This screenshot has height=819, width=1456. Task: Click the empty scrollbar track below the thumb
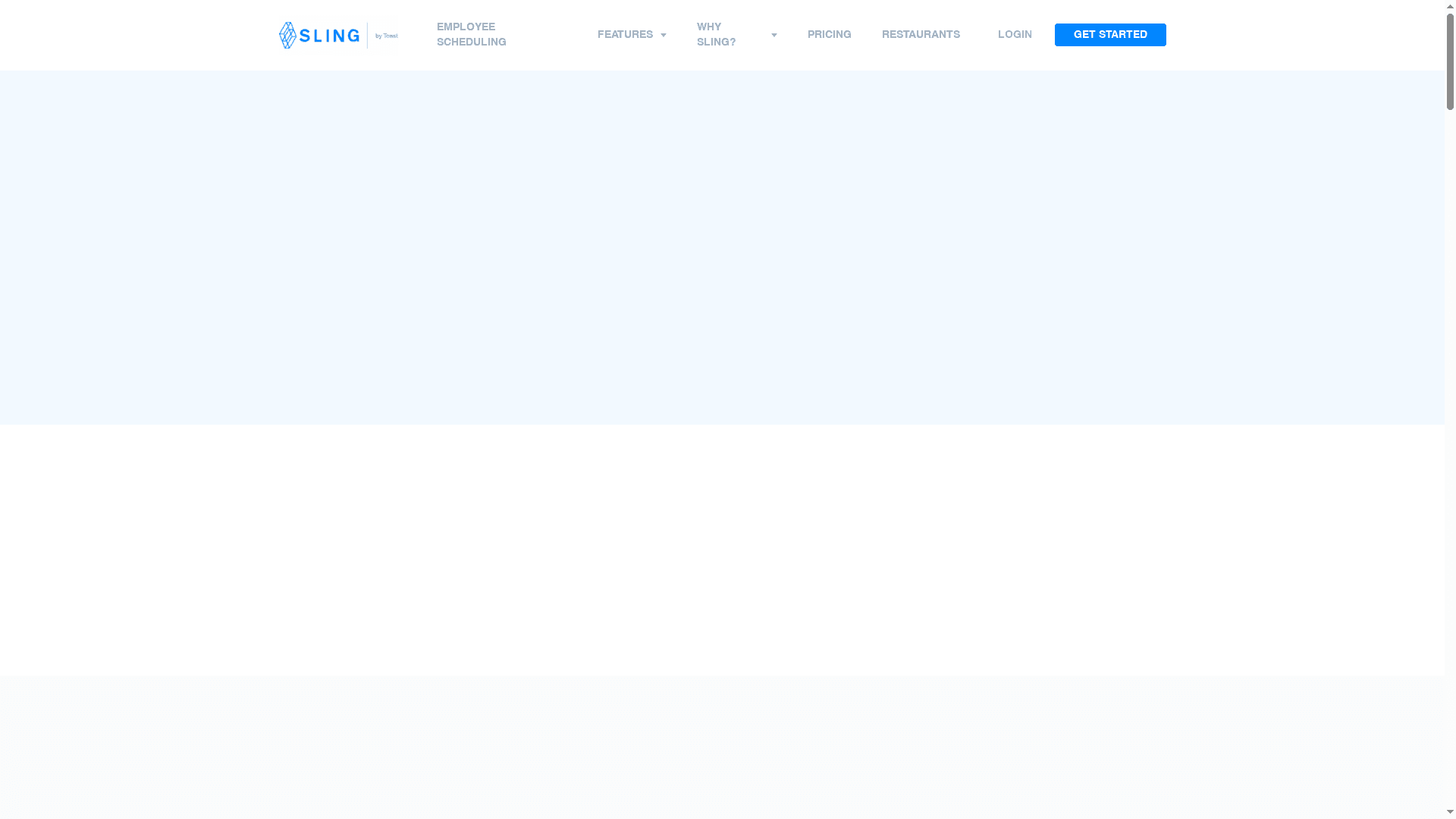click(x=1450, y=455)
